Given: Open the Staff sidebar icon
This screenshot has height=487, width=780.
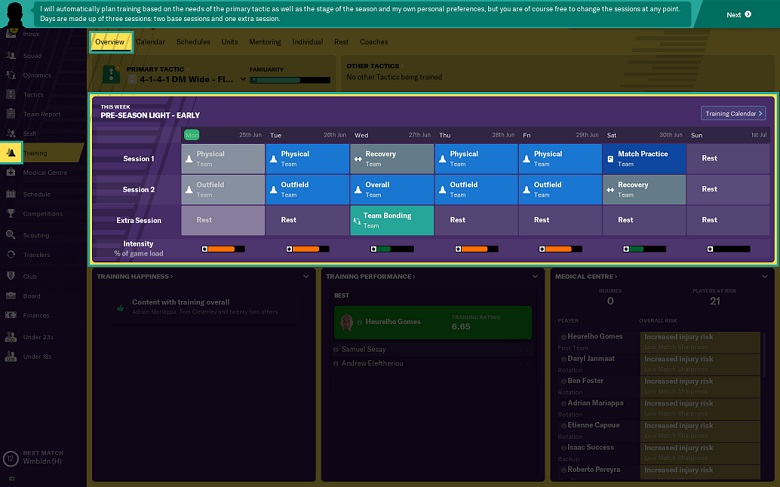Looking at the screenshot, I should [x=11, y=133].
